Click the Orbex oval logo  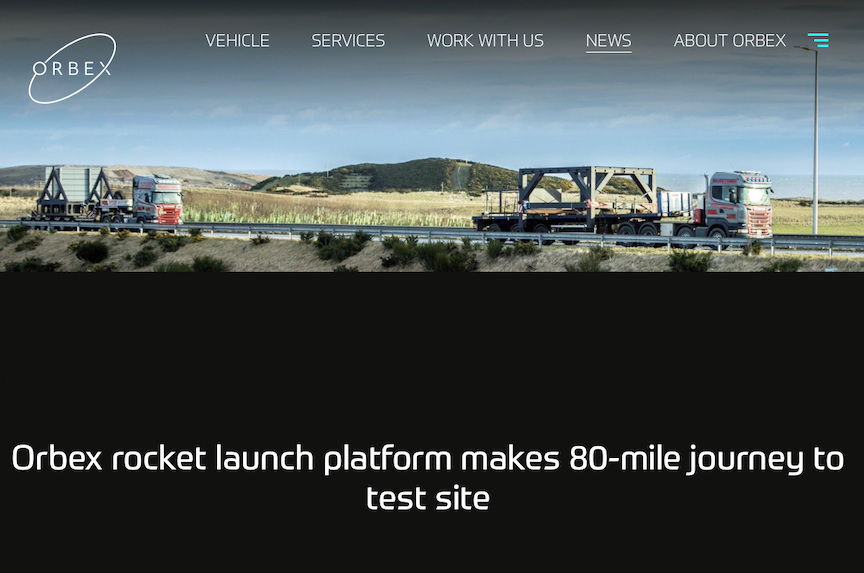(72, 68)
